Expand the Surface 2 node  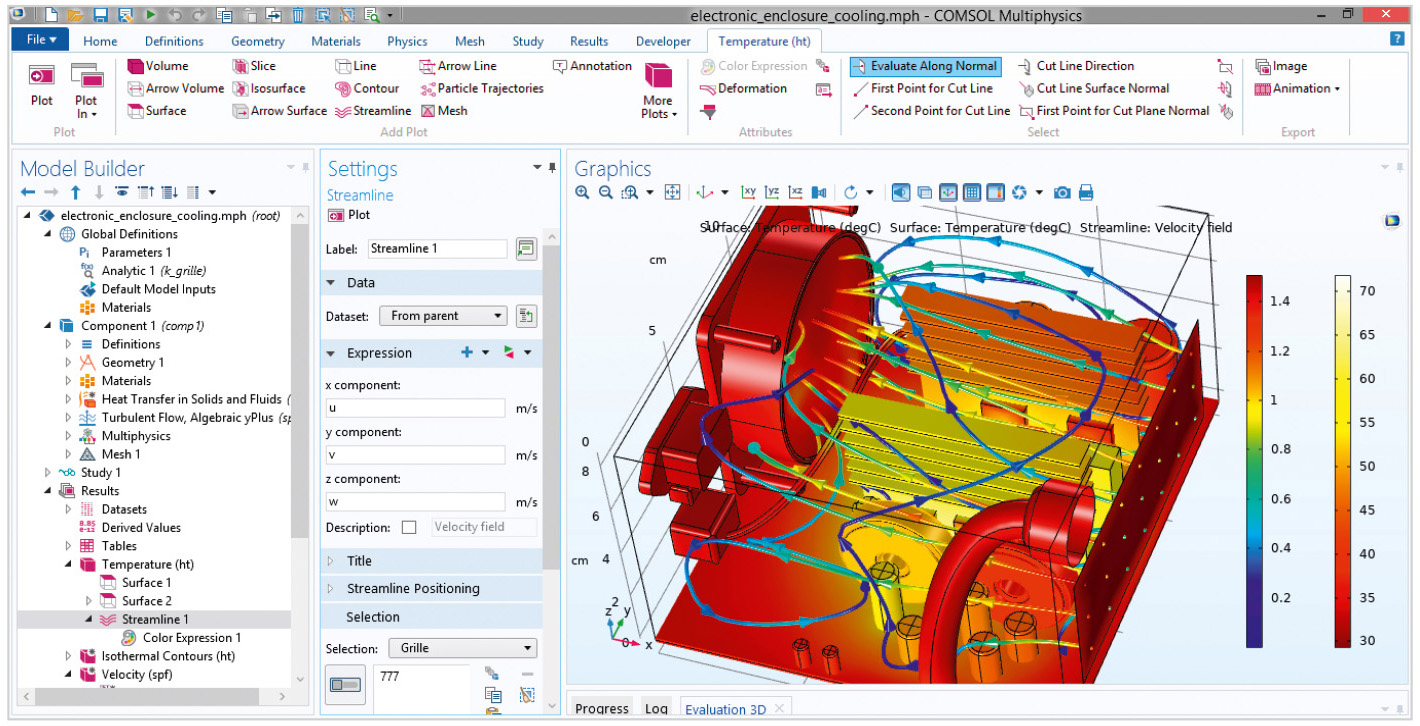(x=88, y=601)
